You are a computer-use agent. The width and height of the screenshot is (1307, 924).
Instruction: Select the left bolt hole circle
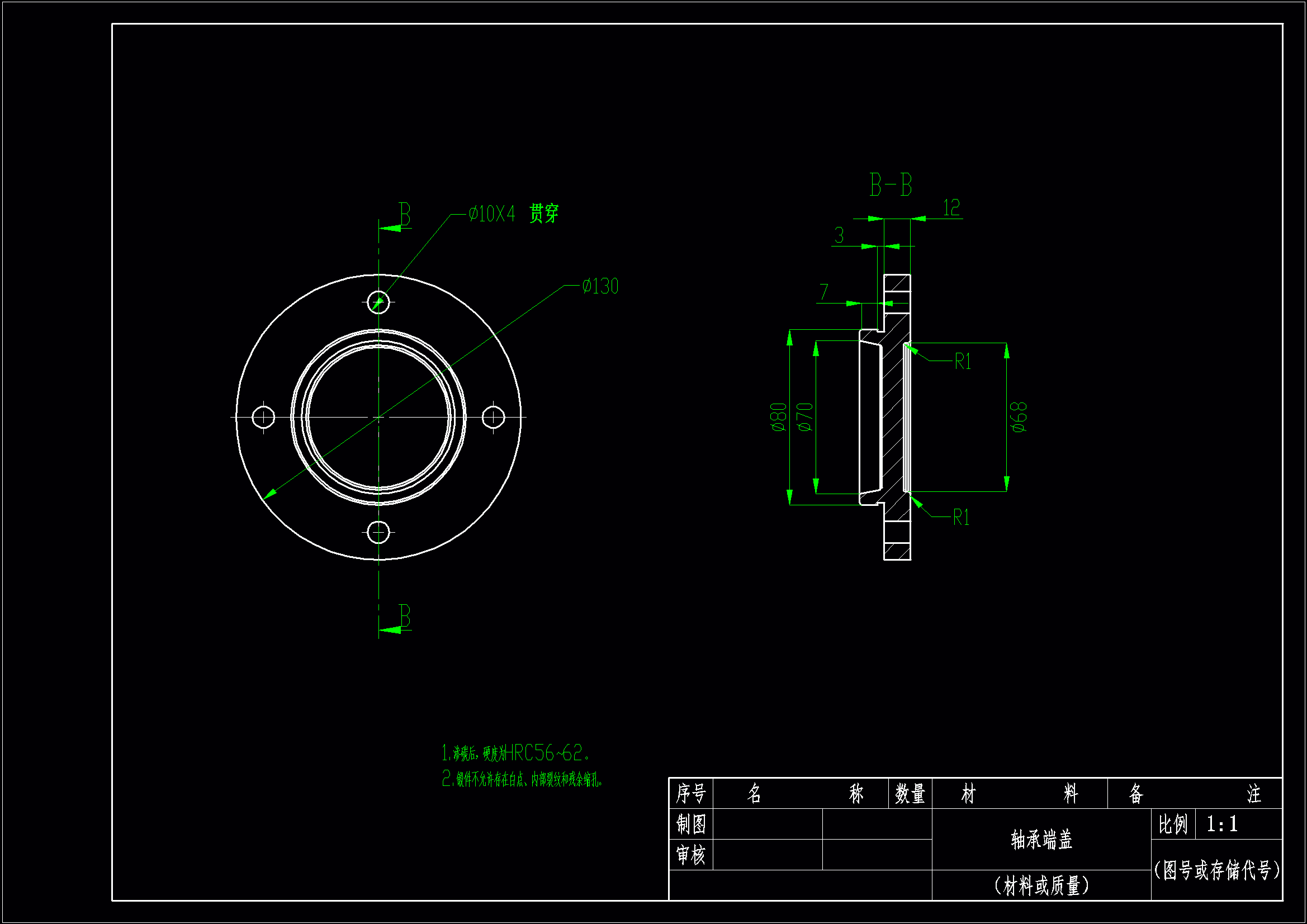click(263, 418)
